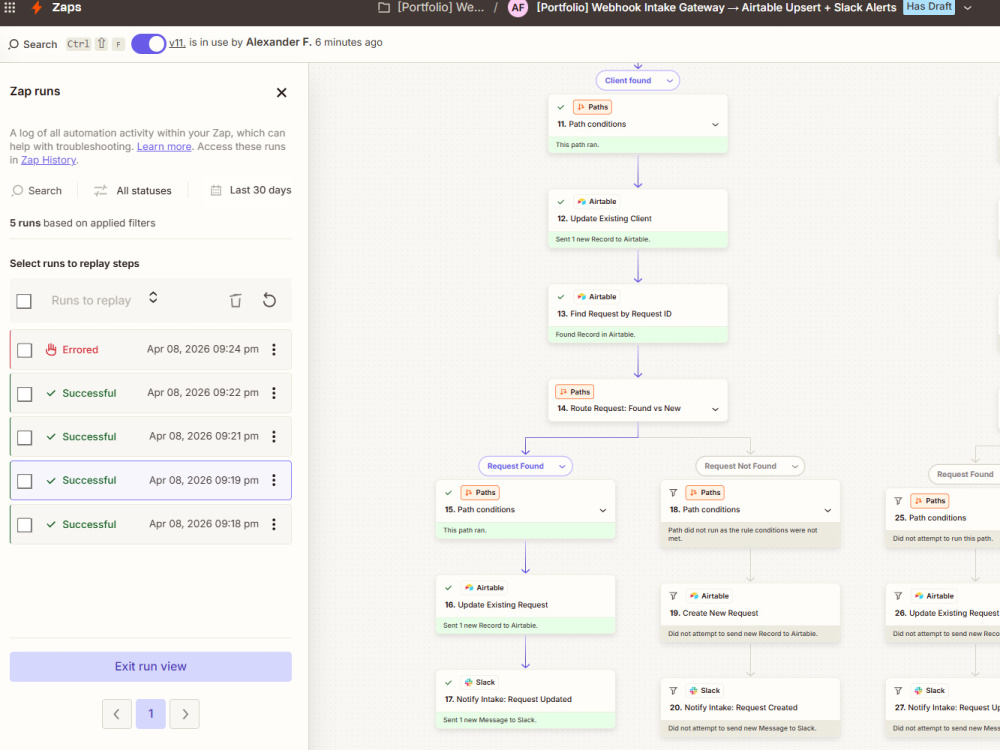The image size is (1000, 750).
Task: Select the Errored run status label
Action: pyautogui.click(x=80, y=349)
